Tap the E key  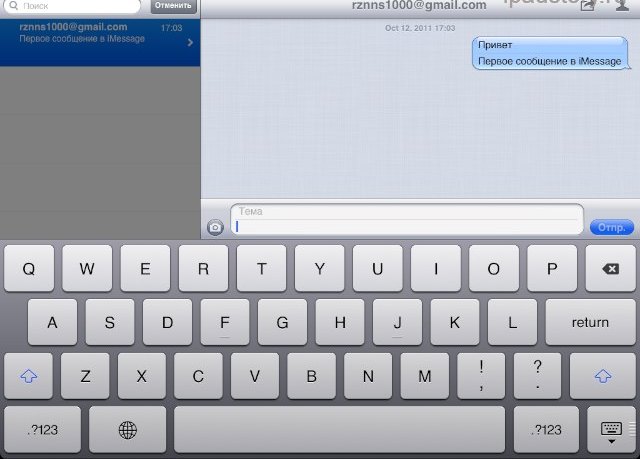(145, 268)
